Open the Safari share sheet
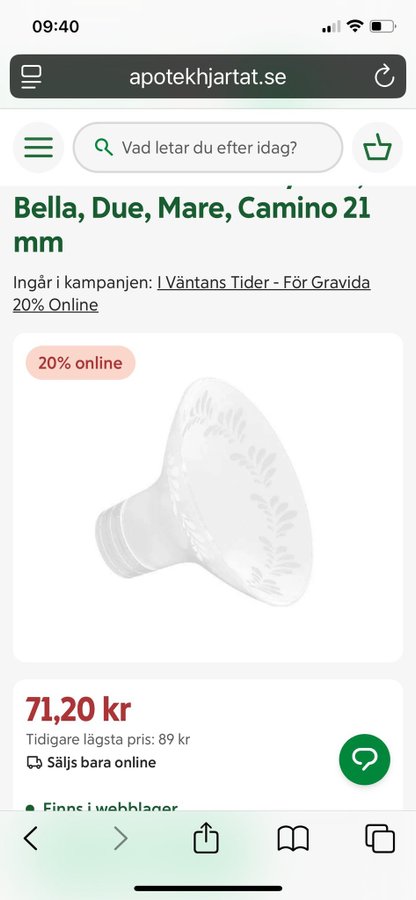Screen dimensions: 416x900 point(206,837)
